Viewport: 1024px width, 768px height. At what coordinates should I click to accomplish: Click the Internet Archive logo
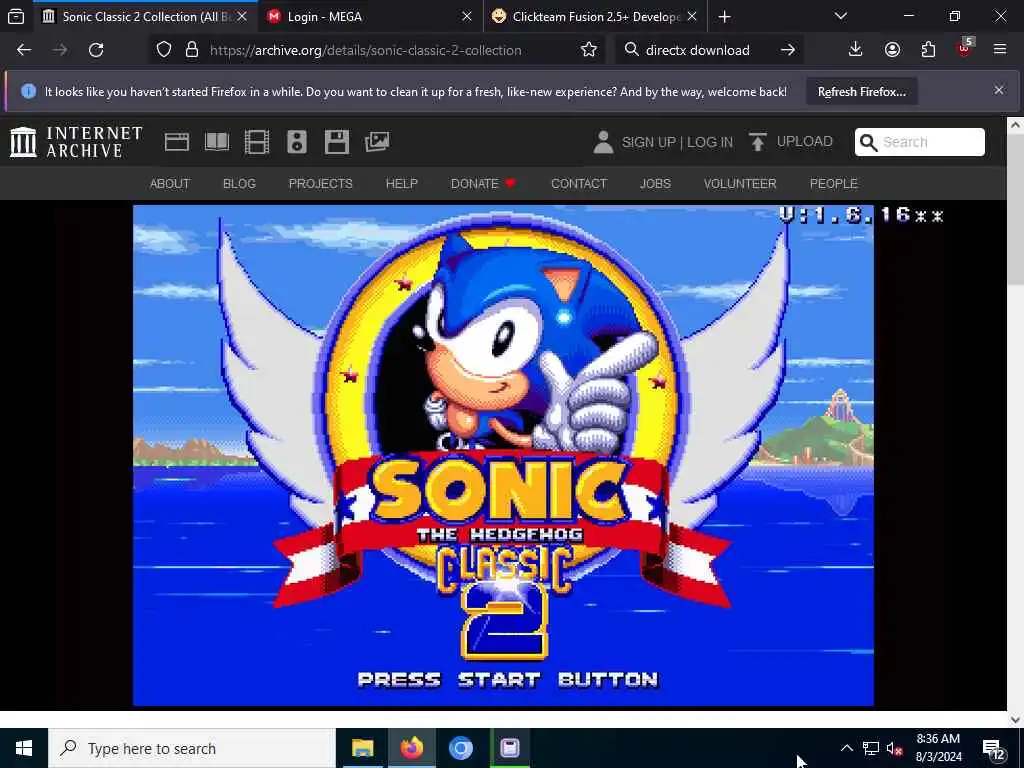76,142
